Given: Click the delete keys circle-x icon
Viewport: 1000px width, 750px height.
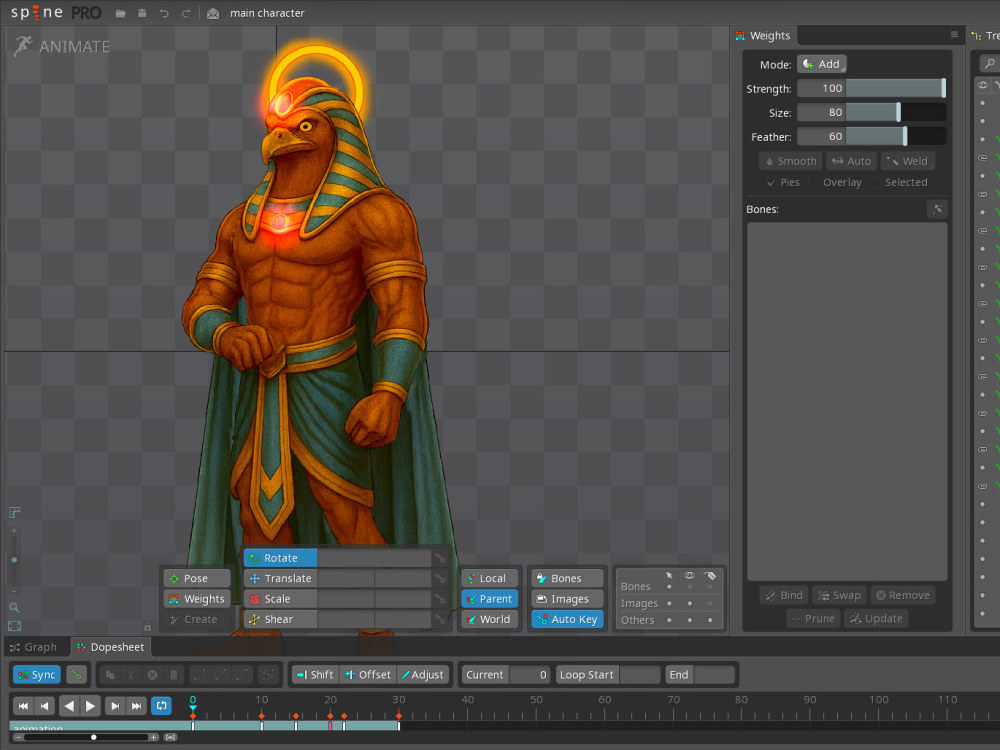Looking at the screenshot, I should point(152,674).
